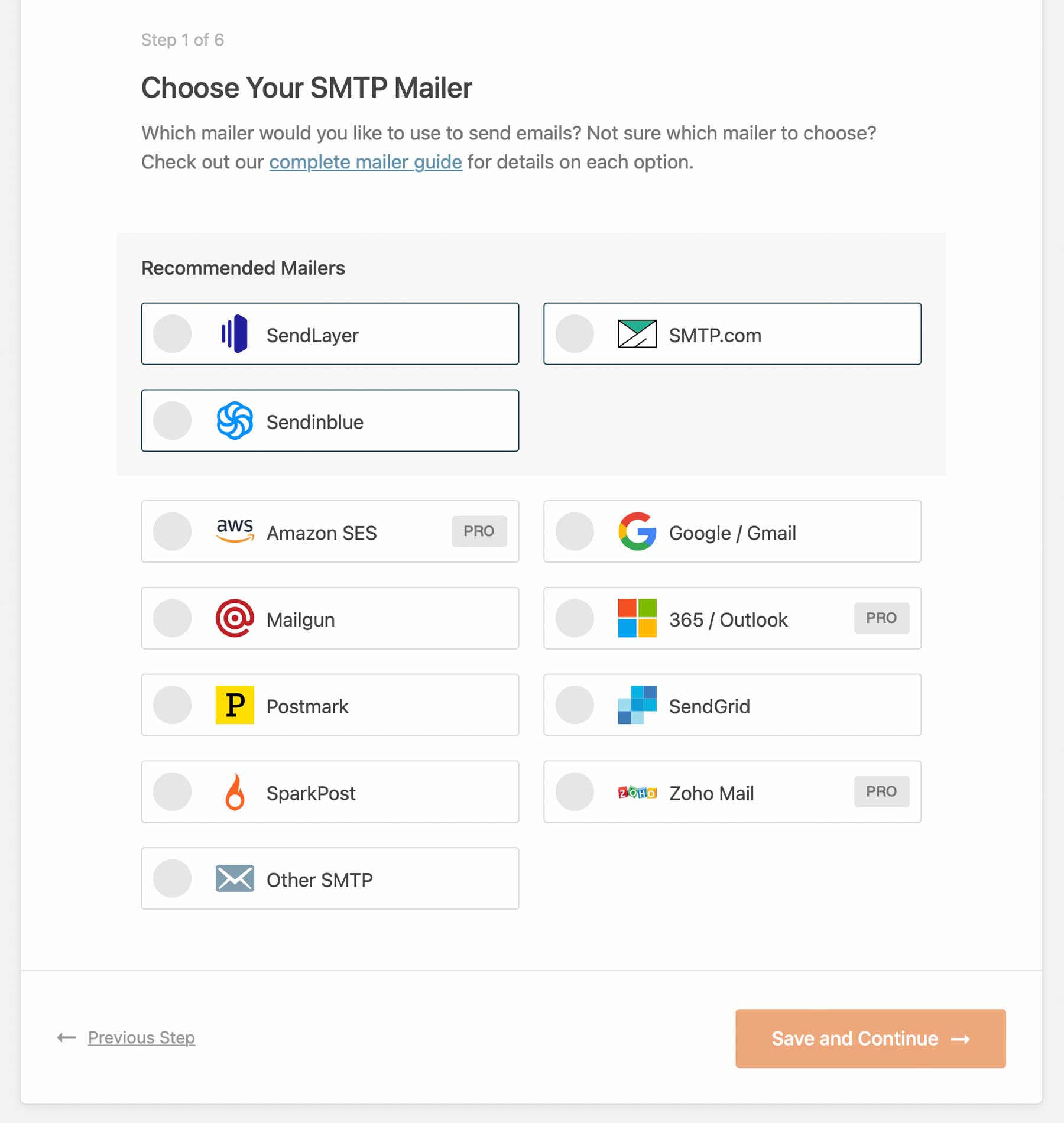This screenshot has height=1123, width=1064.
Task: Click the Save and Continue button
Action: pyautogui.click(x=870, y=1038)
